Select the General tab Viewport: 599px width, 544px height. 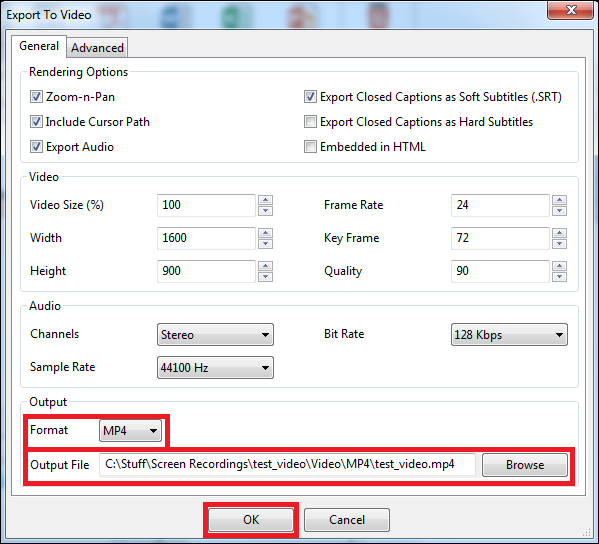pos(39,46)
